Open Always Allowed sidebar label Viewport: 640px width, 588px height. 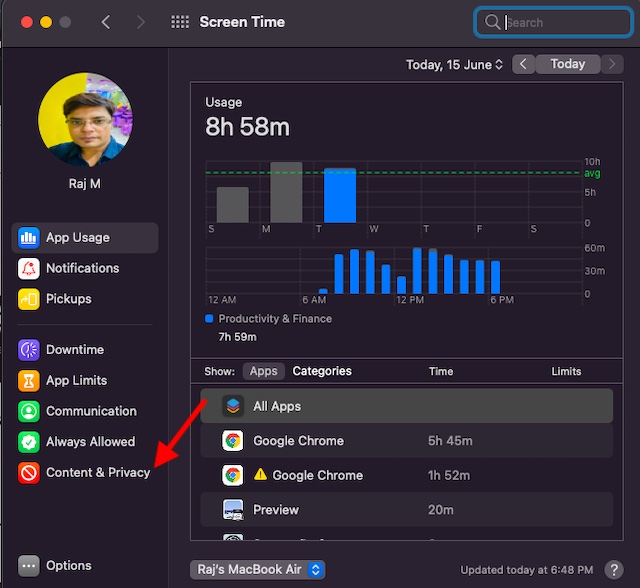91,442
